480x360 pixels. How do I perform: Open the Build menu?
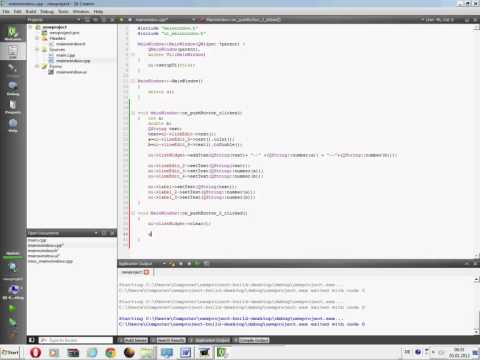click(x=31, y=11)
